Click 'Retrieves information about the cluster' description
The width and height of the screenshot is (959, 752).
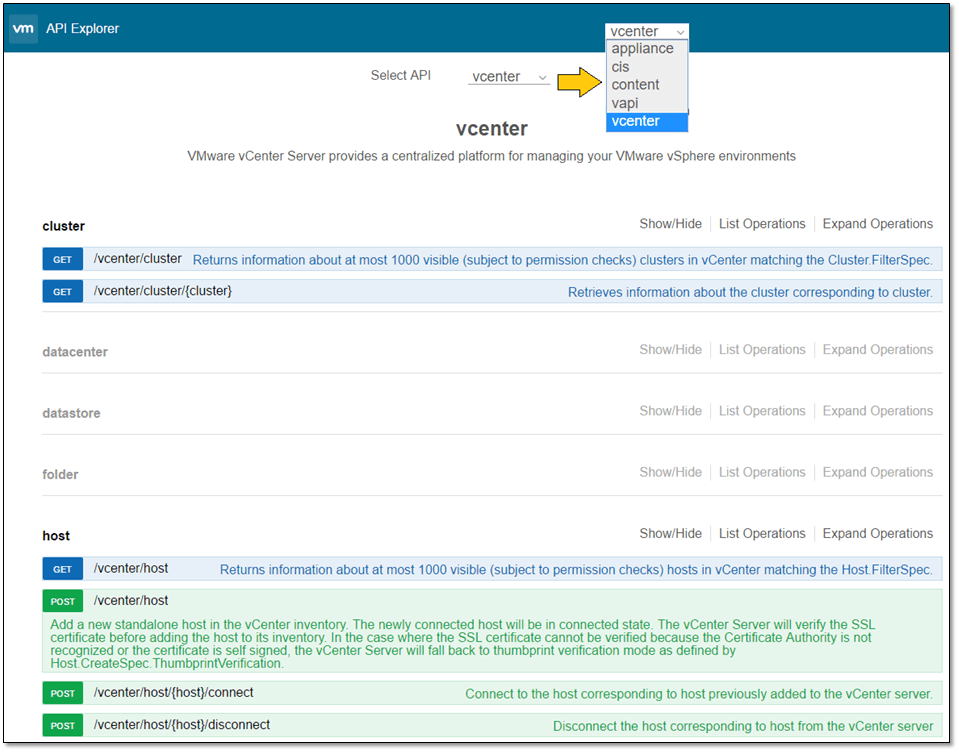click(x=750, y=292)
